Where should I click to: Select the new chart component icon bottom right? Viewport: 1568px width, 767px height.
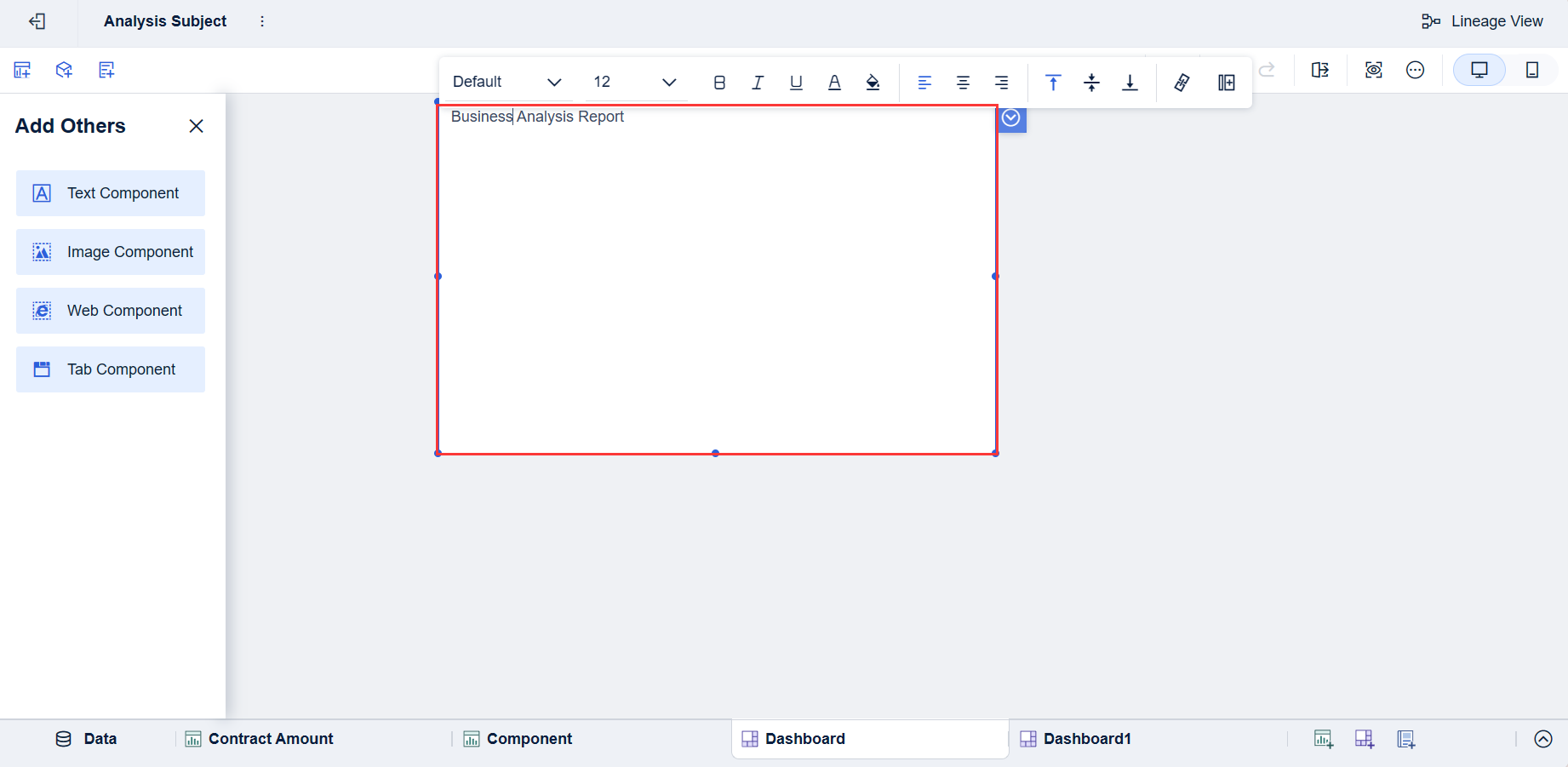[x=1324, y=739]
